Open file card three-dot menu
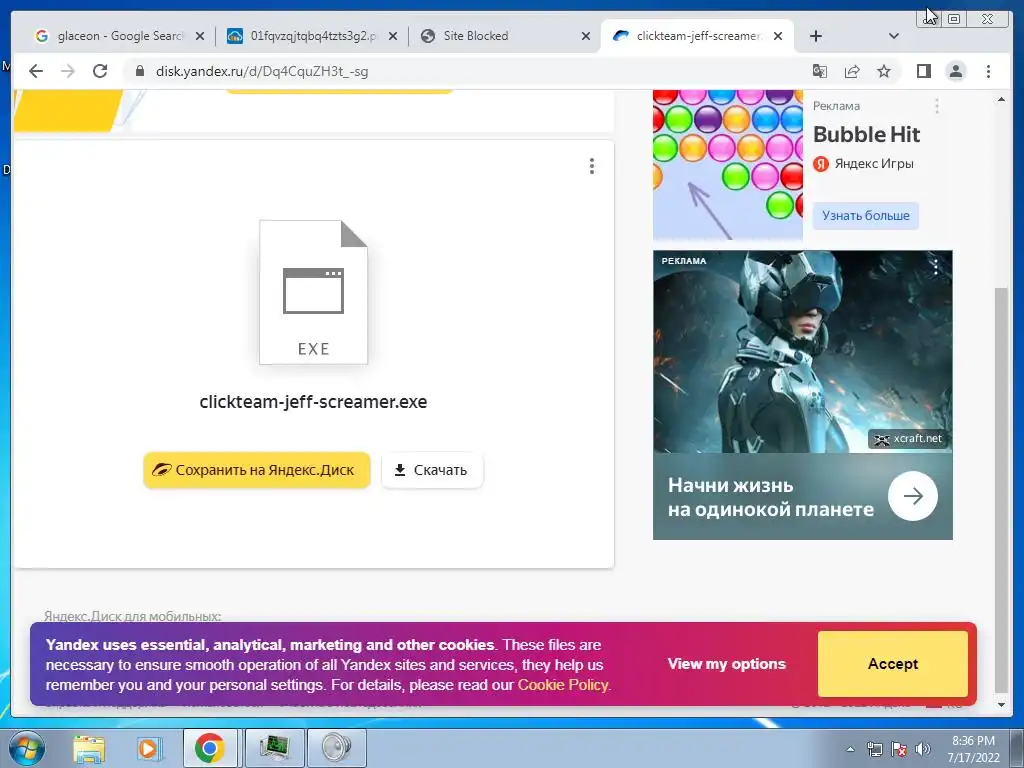The height and width of the screenshot is (768, 1024). [592, 166]
